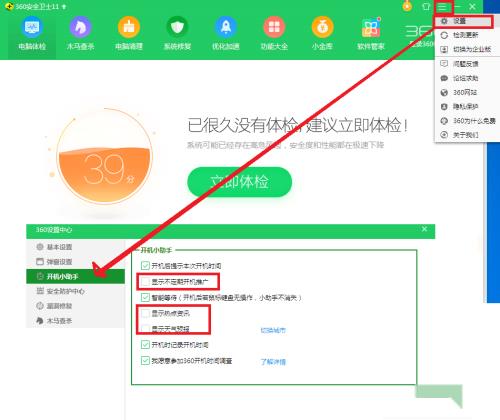Choose 论坛求助 menu entry
Screen dimensions: 500x420
[466, 78]
